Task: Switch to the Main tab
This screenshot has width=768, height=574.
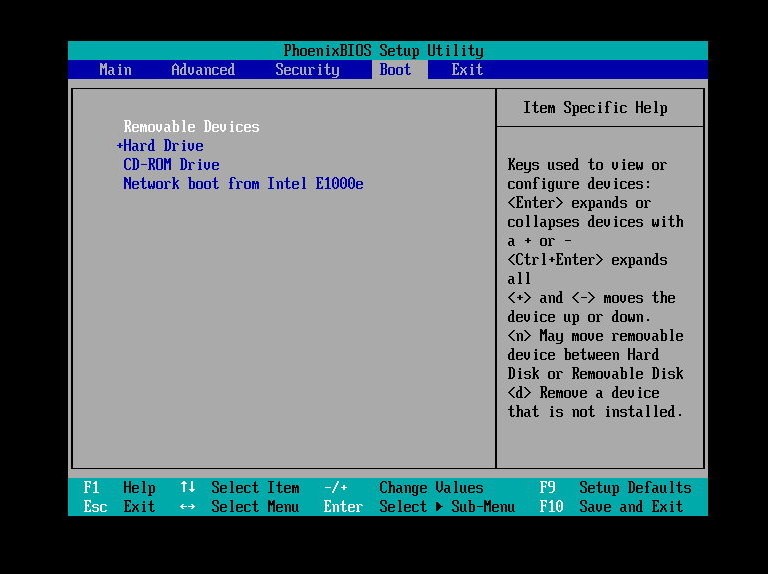Action: pos(115,70)
